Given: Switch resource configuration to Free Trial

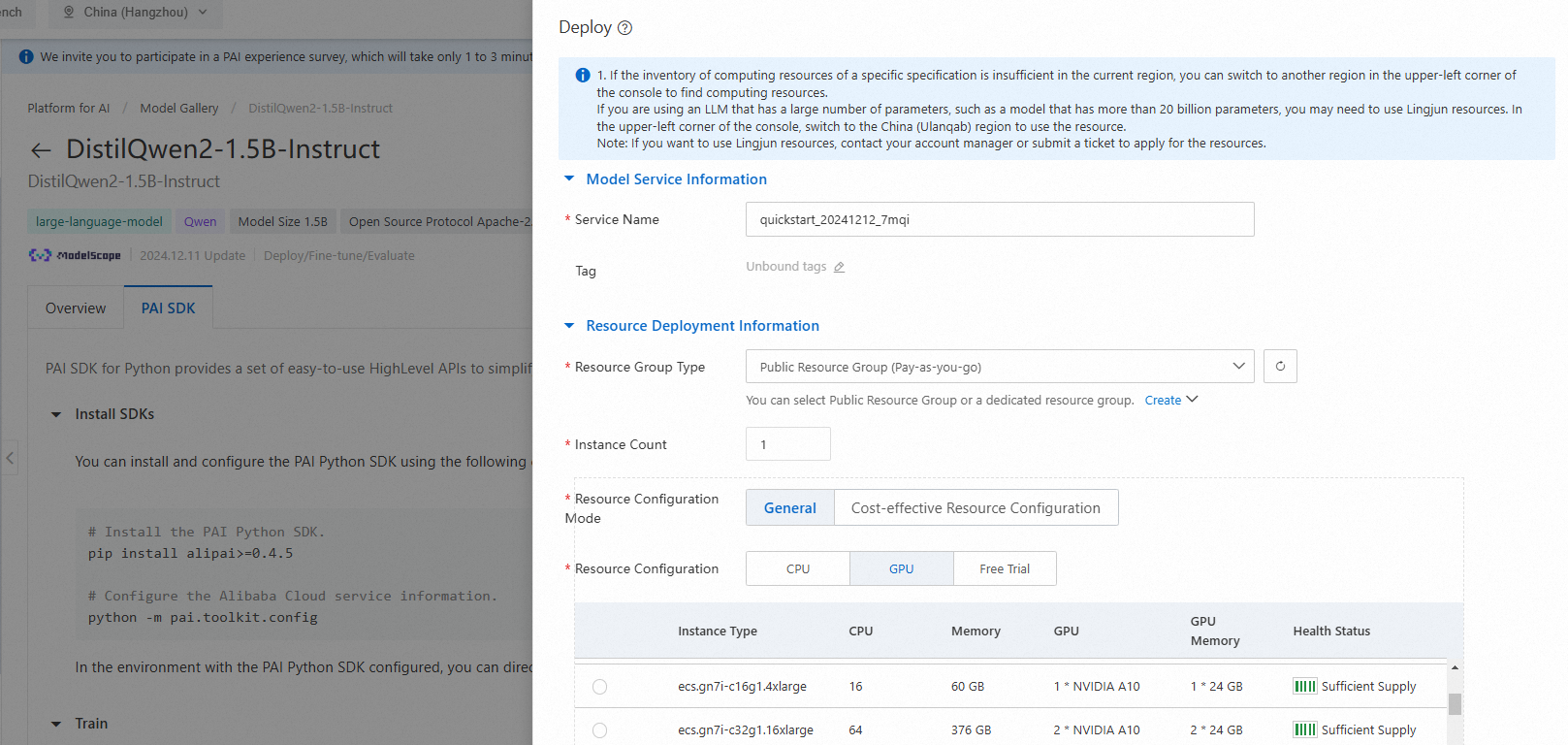Looking at the screenshot, I should 1005,568.
